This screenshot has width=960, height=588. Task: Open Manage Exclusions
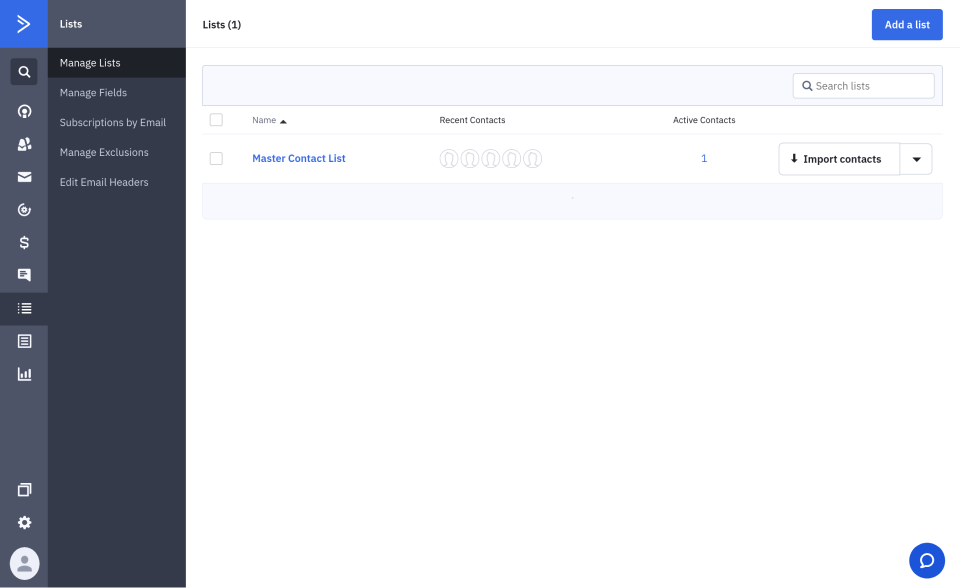point(104,152)
